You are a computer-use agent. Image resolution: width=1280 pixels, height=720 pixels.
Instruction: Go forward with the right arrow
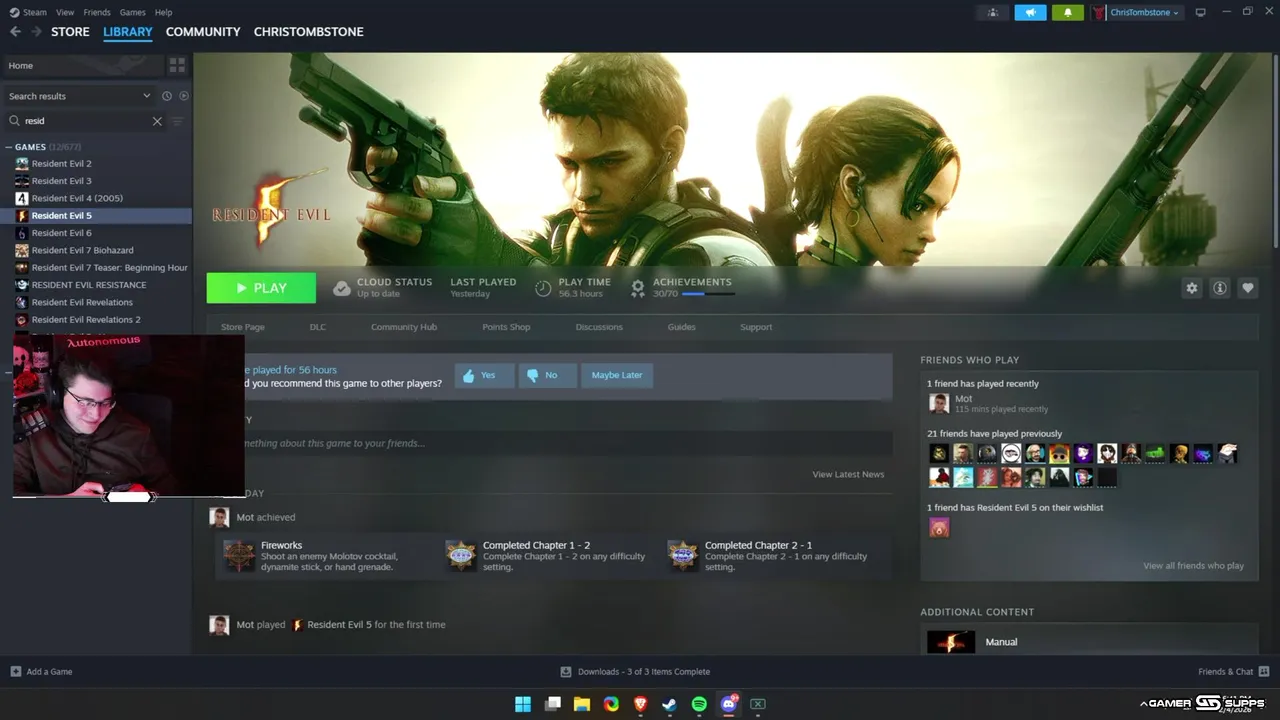[x=36, y=32]
